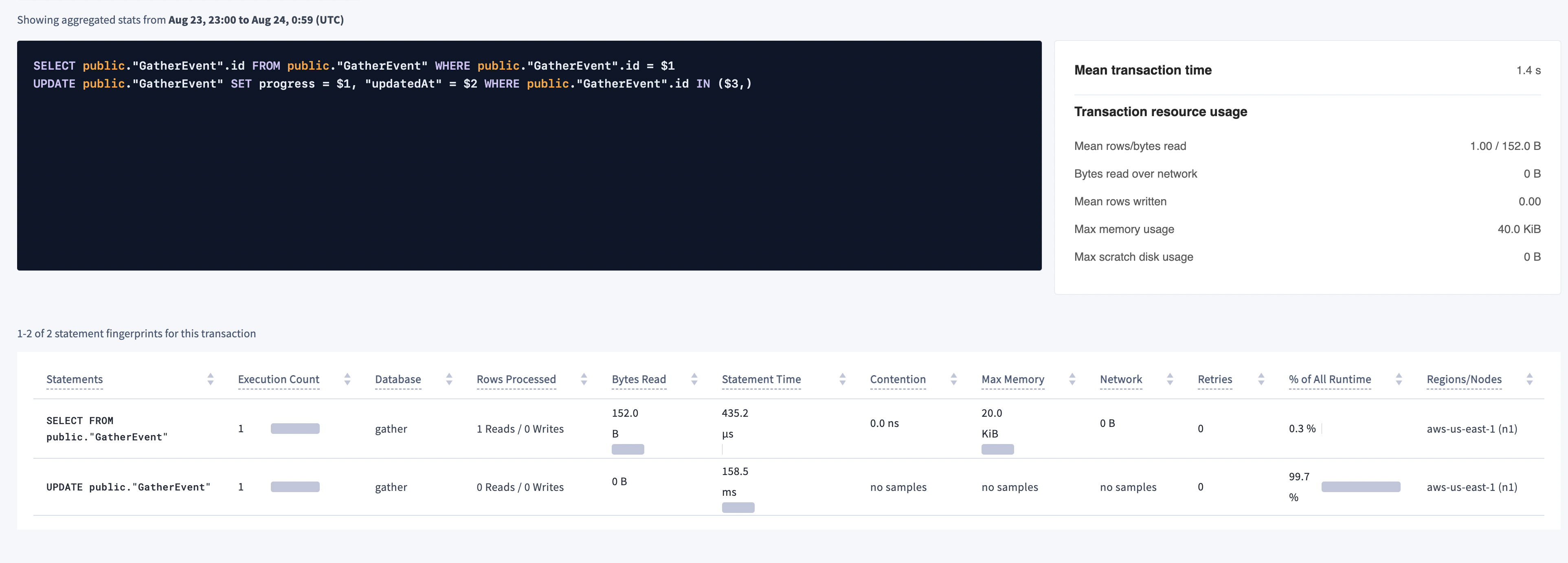
Task: Click the sort icon next to Network column
Action: (1171, 378)
